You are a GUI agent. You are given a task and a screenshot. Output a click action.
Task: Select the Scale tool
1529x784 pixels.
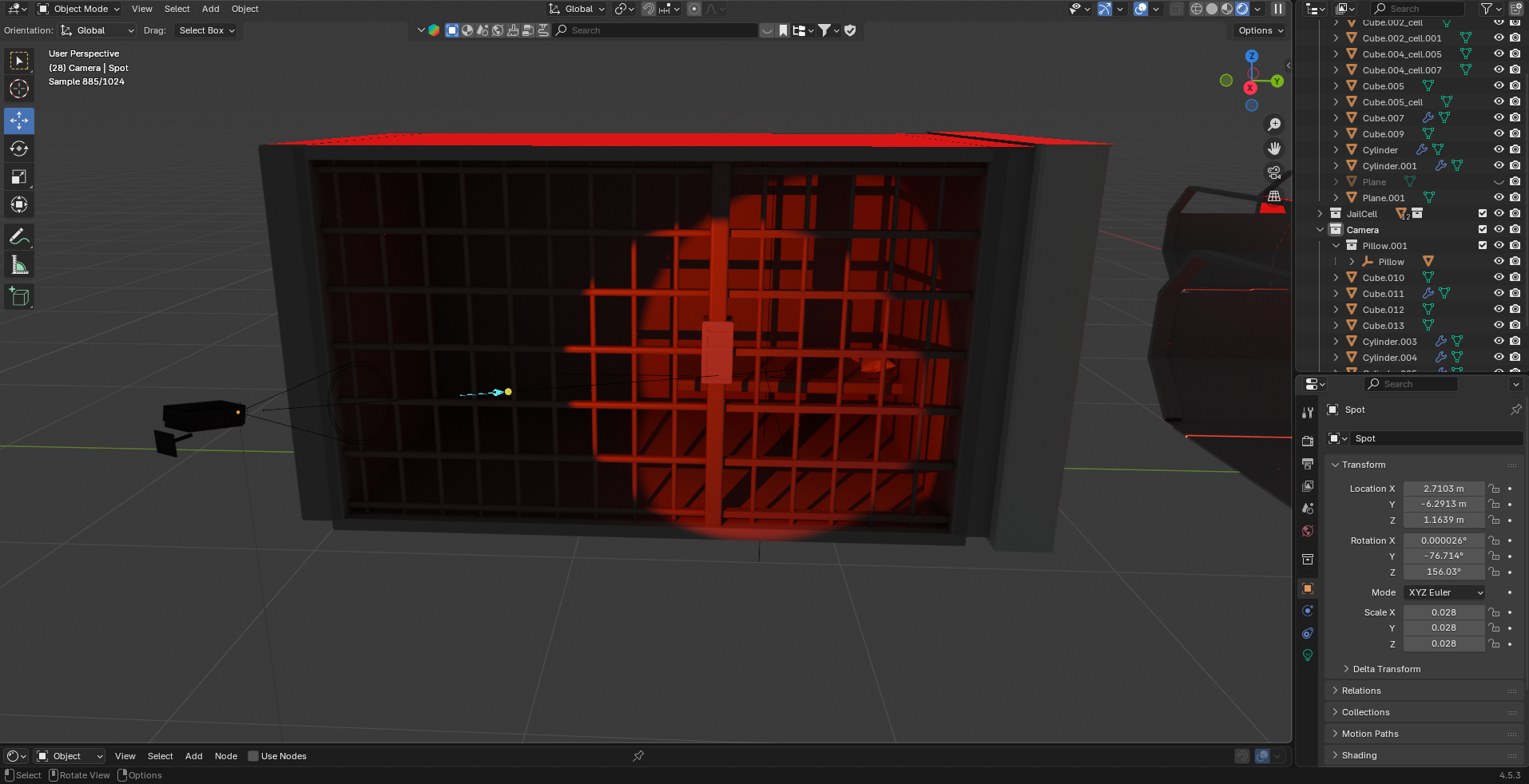tap(19, 177)
